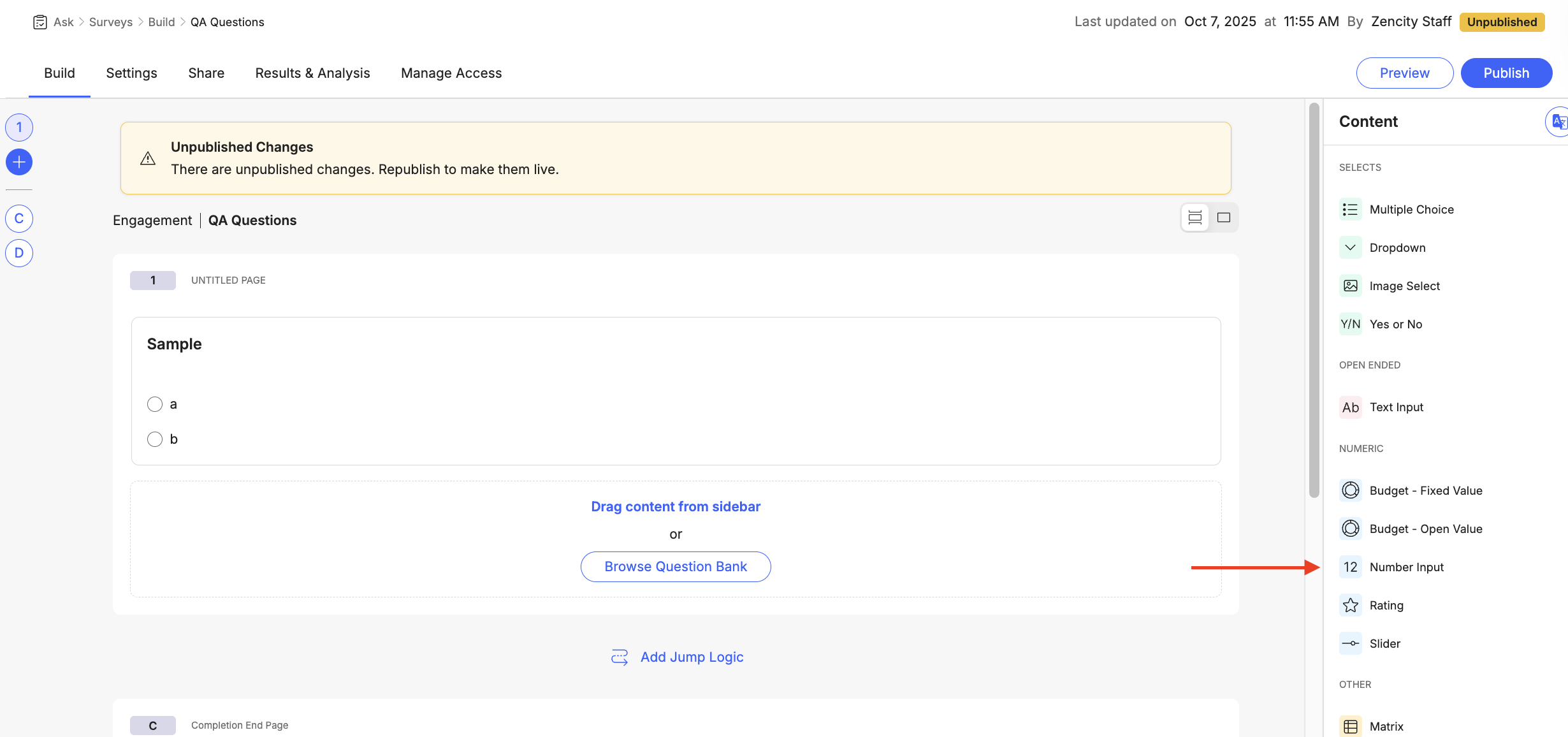The width and height of the screenshot is (1568, 737).
Task: Click the Publish button
Action: [1506, 73]
